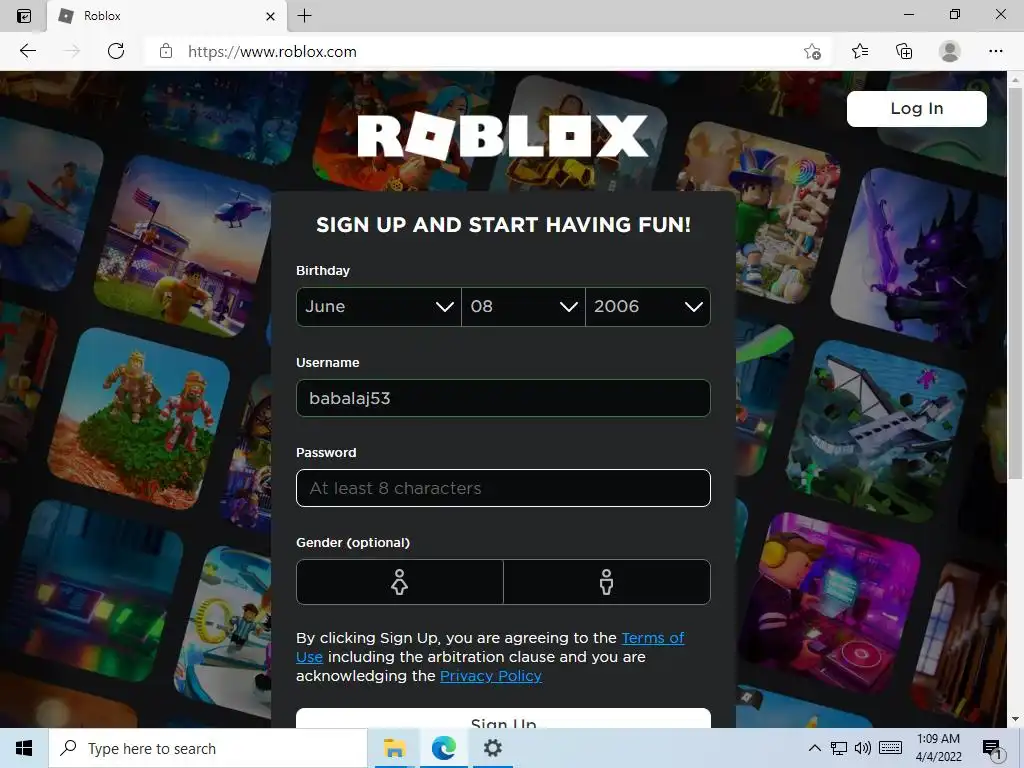Open the touch keyboard tray icon
The width and height of the screenshot is (1024, 768).
click(890, 748)
